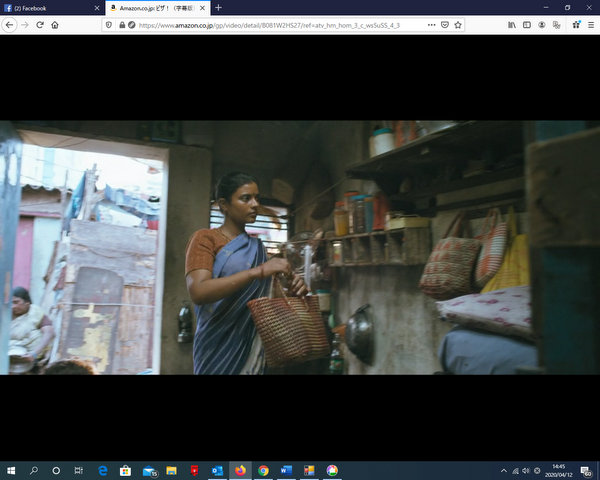Open network status tray icon
The image size is (600, 480).
[x=516, y=471]
